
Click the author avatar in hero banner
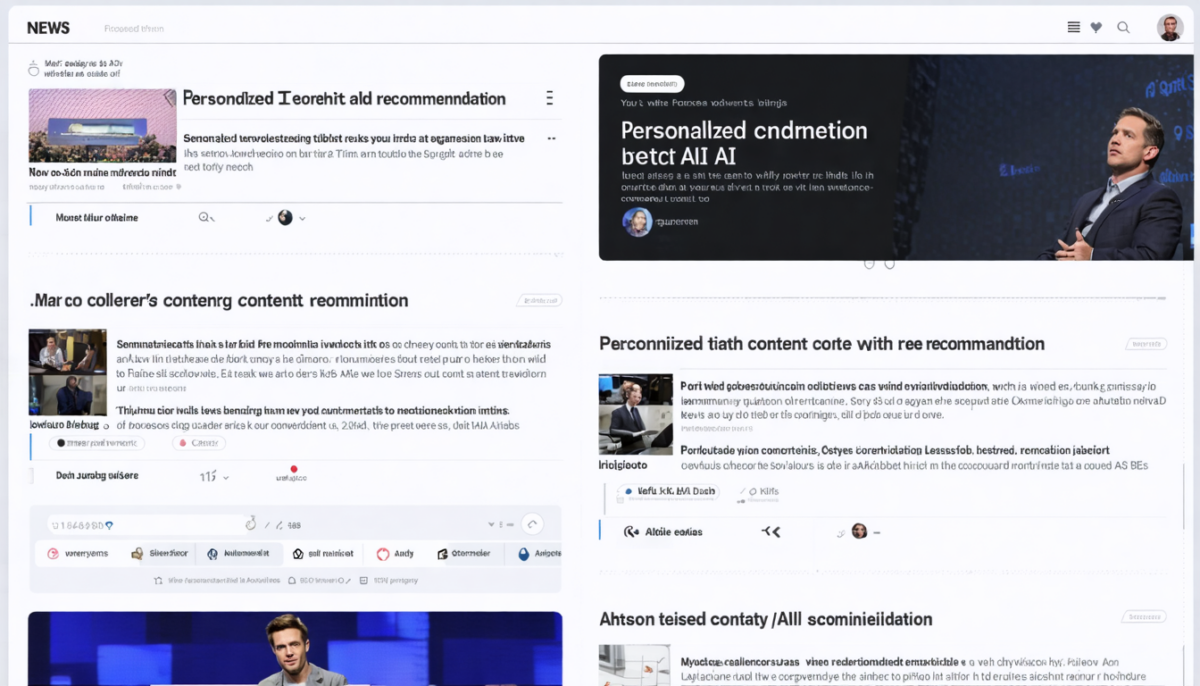click(x=637, y=222)
